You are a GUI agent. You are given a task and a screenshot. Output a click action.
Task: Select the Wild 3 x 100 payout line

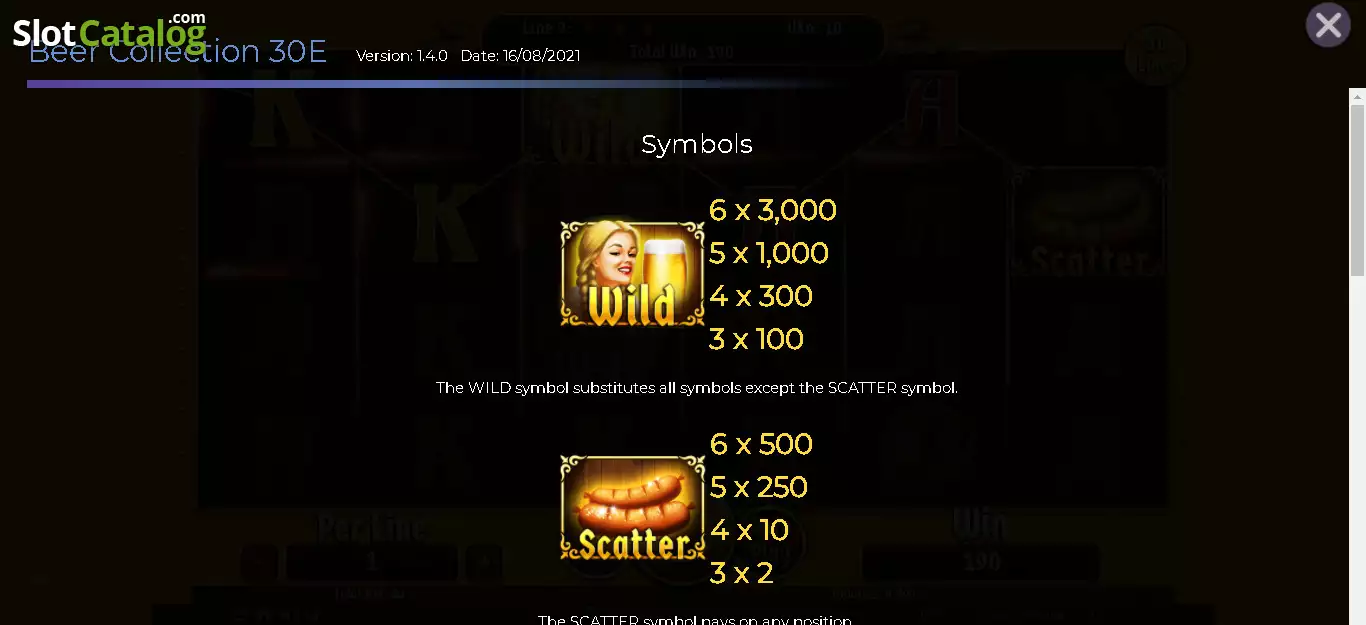[756, 339]
